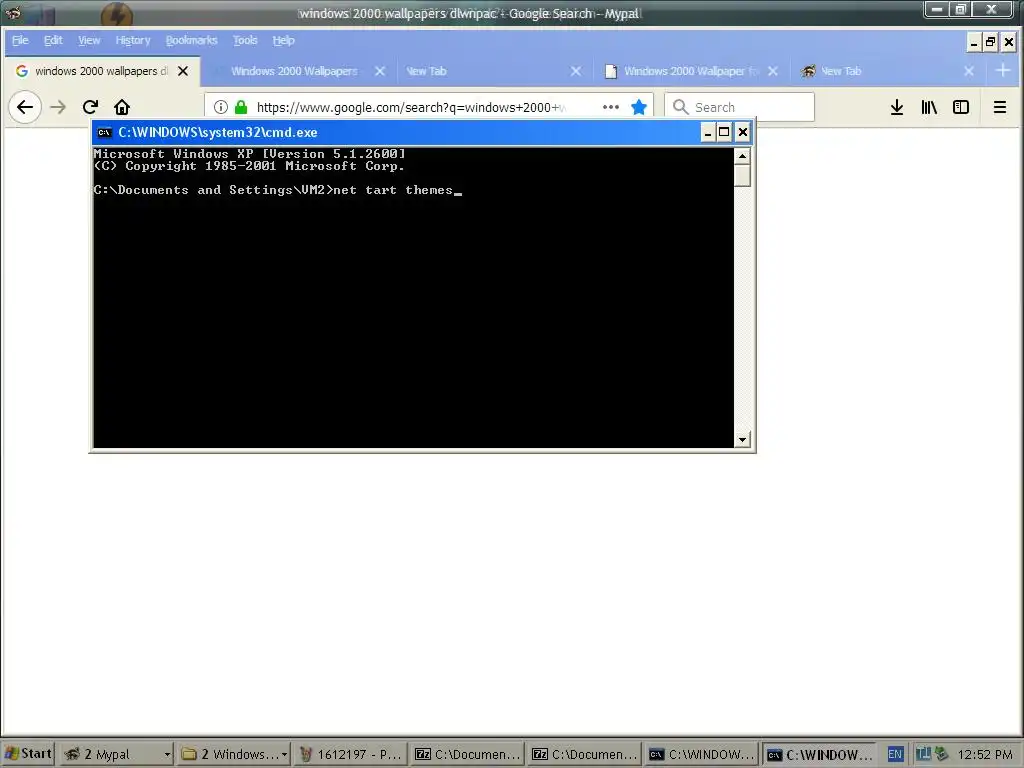The height and width of the screenshot is (768, 1024).
Task: Open page actions three-dots menu
Action: point(611,107)
